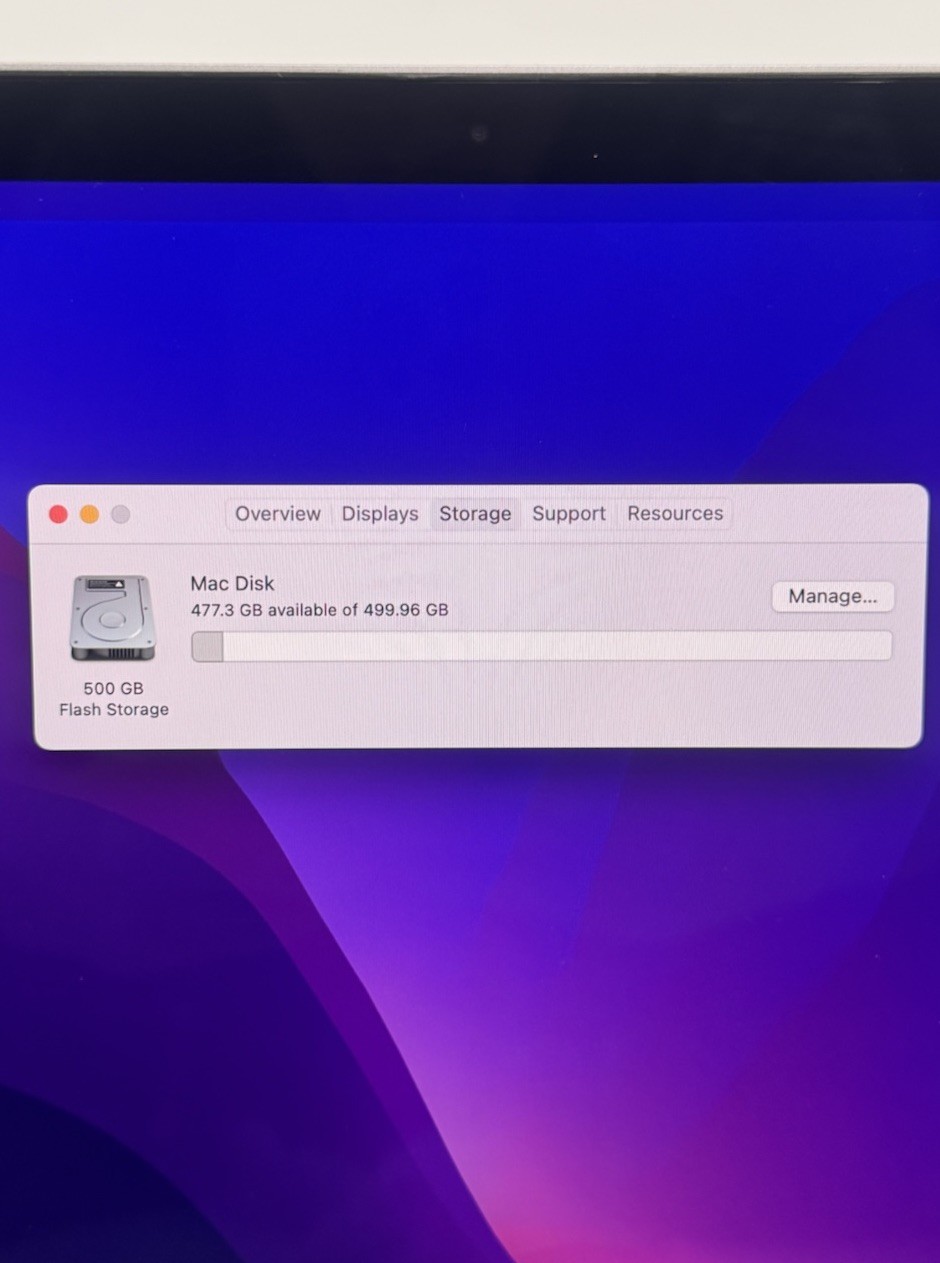Click the Mac Disk name label
940x1263 pixels.
click(232, 583)
